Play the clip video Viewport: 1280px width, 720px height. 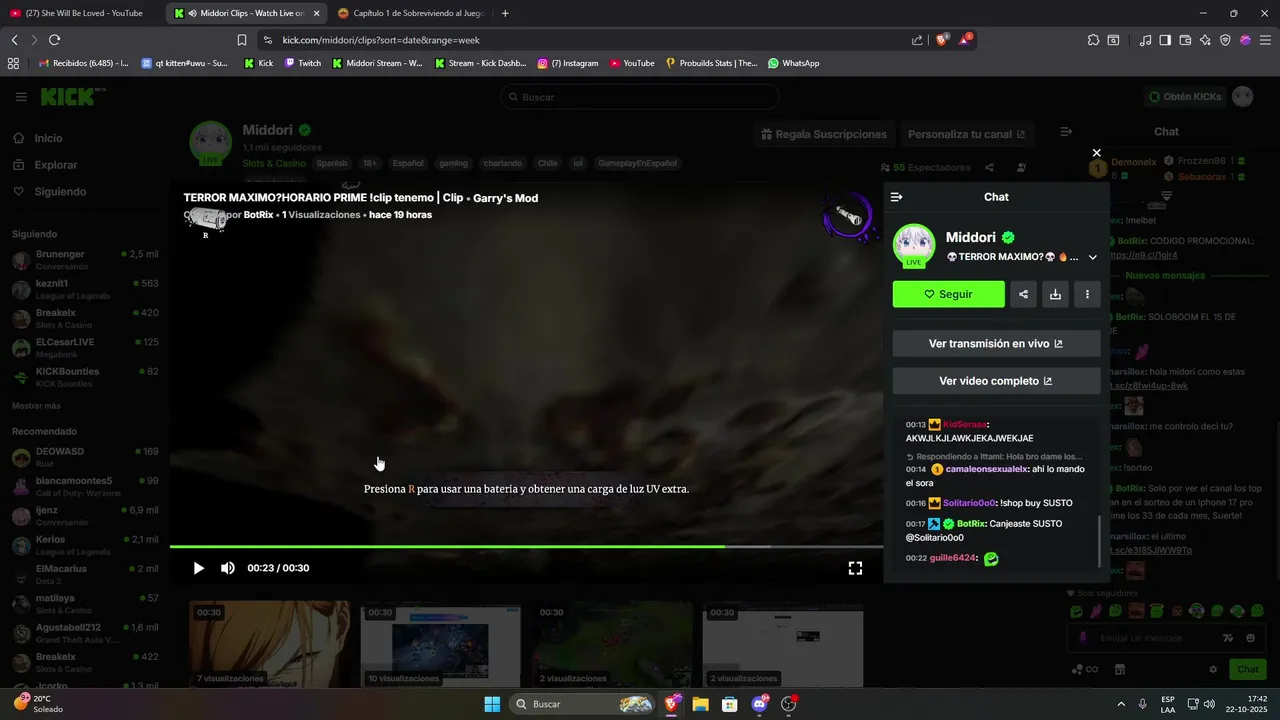198,568
